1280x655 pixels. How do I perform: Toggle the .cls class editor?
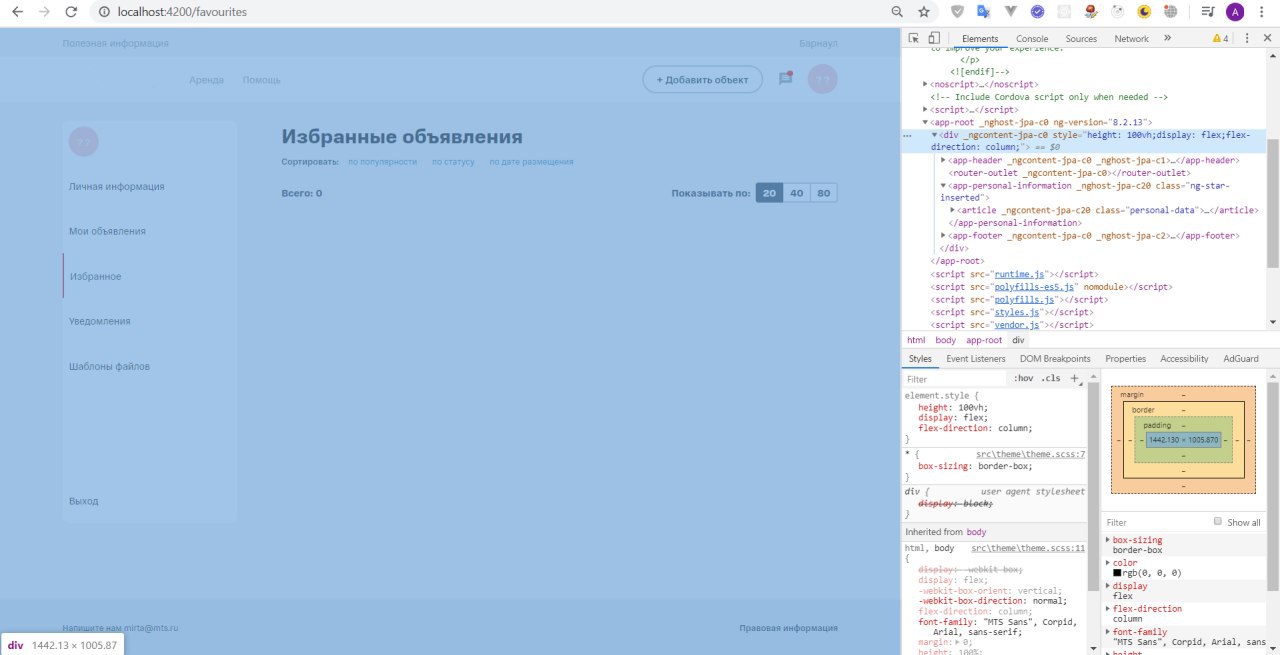click(x=1051, y=379)
